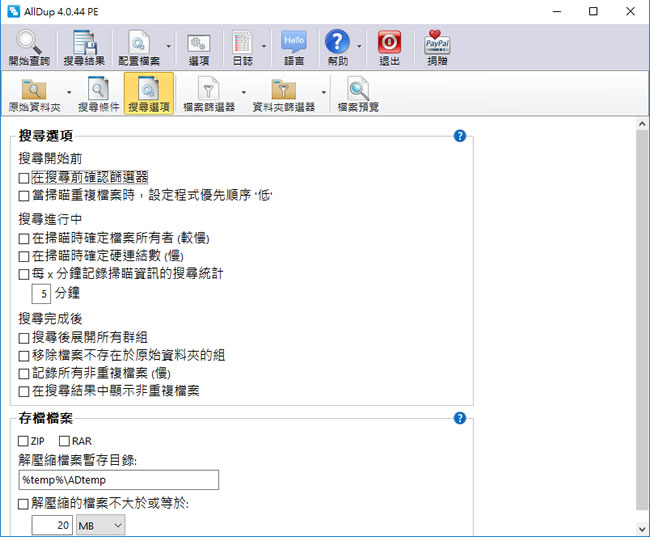650x538 pixels.
Task: Expand the 幫助 dropdown arrow
Action: pyautogui.click(x=359, y=46)
